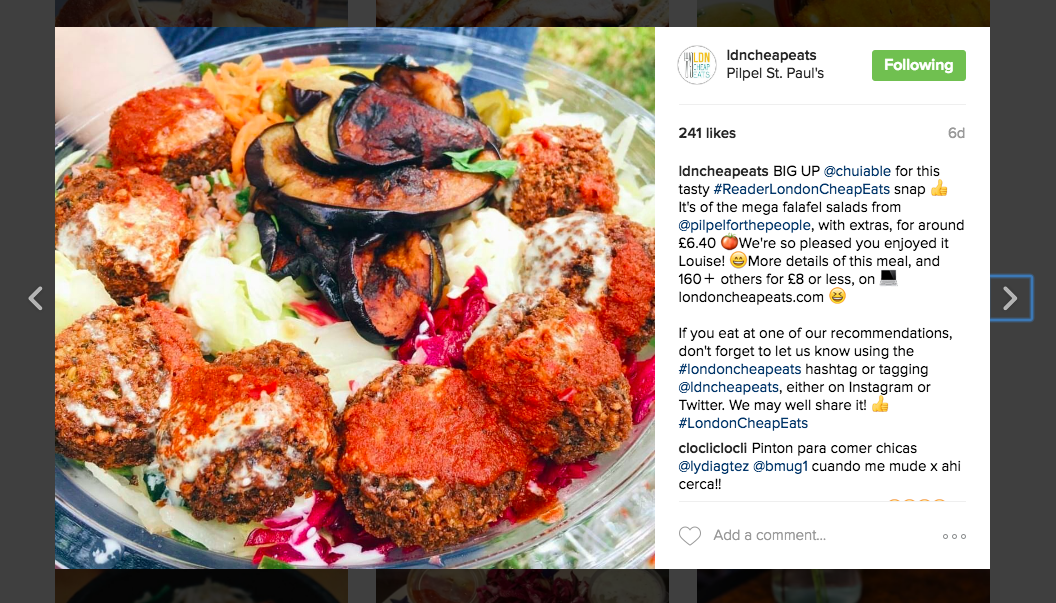
Task: Open the Pilpel St. Paul's location
Action: 775,73
